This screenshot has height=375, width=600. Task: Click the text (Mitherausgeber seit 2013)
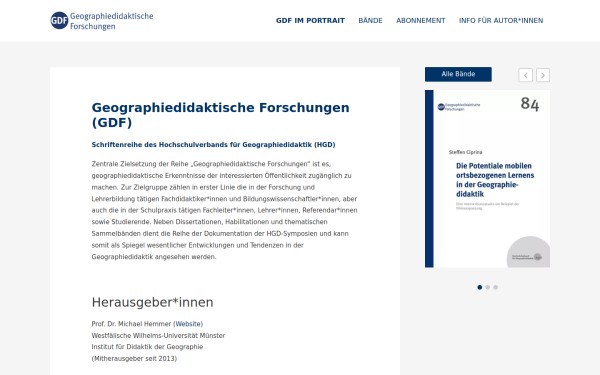[134, 359]
